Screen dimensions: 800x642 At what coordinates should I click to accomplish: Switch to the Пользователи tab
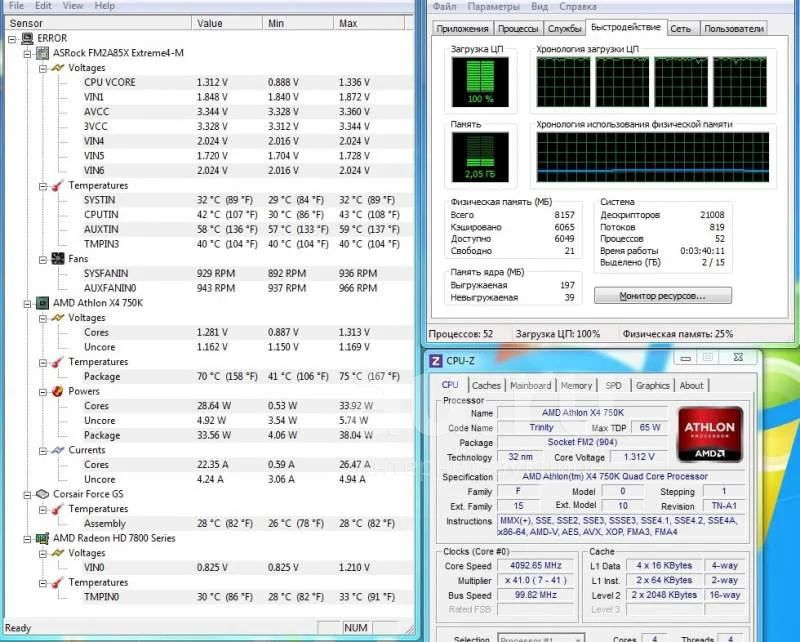coord(734,29)
